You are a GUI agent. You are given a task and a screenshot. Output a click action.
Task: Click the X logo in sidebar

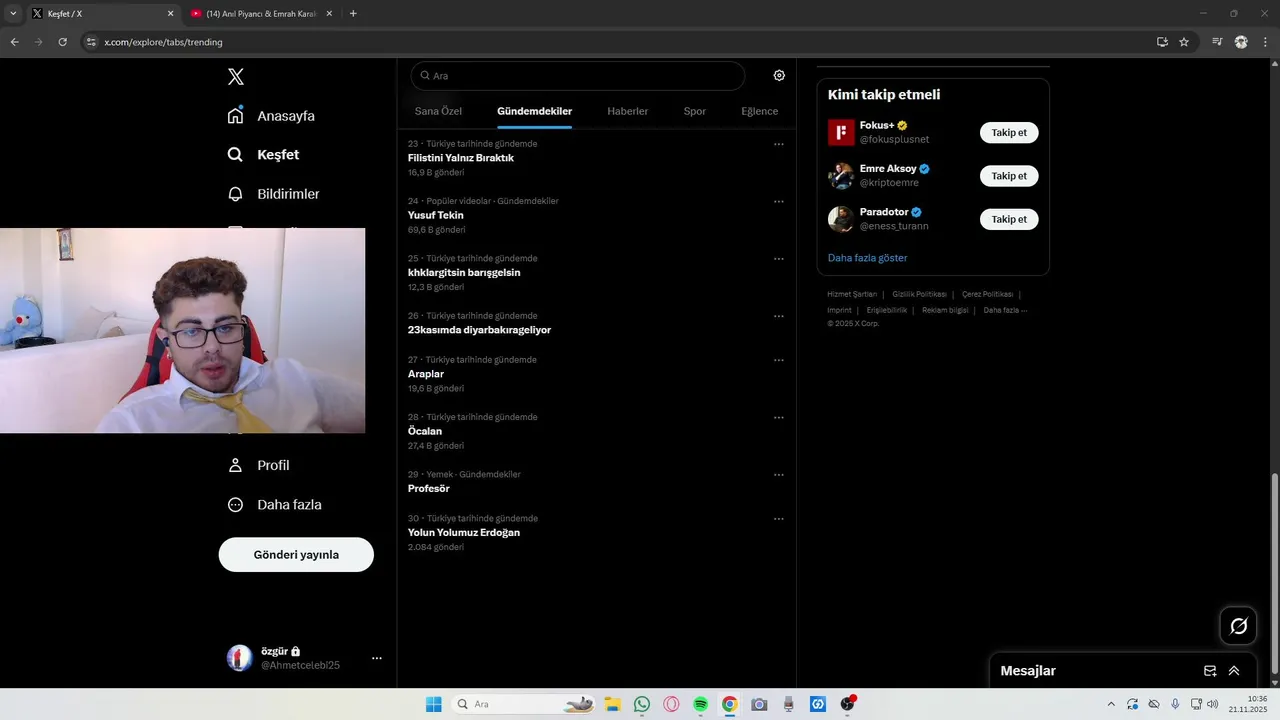[x=235, y=77]
